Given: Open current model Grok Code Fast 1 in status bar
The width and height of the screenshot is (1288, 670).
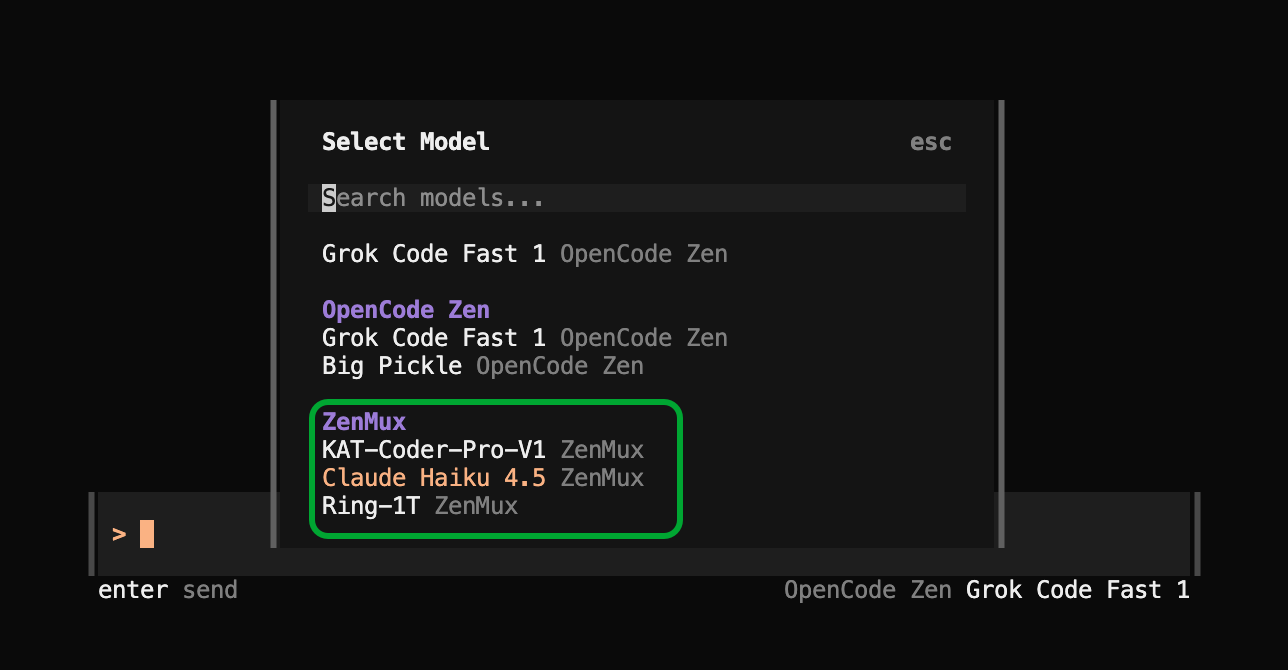Looking at the screenshot, I should [1077, 590].
